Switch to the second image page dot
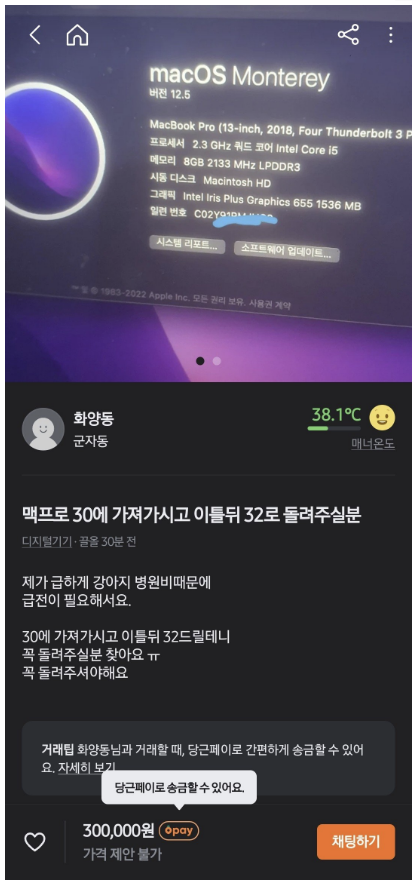Screen dimensions: 413x881 click(x=217, y=361)
